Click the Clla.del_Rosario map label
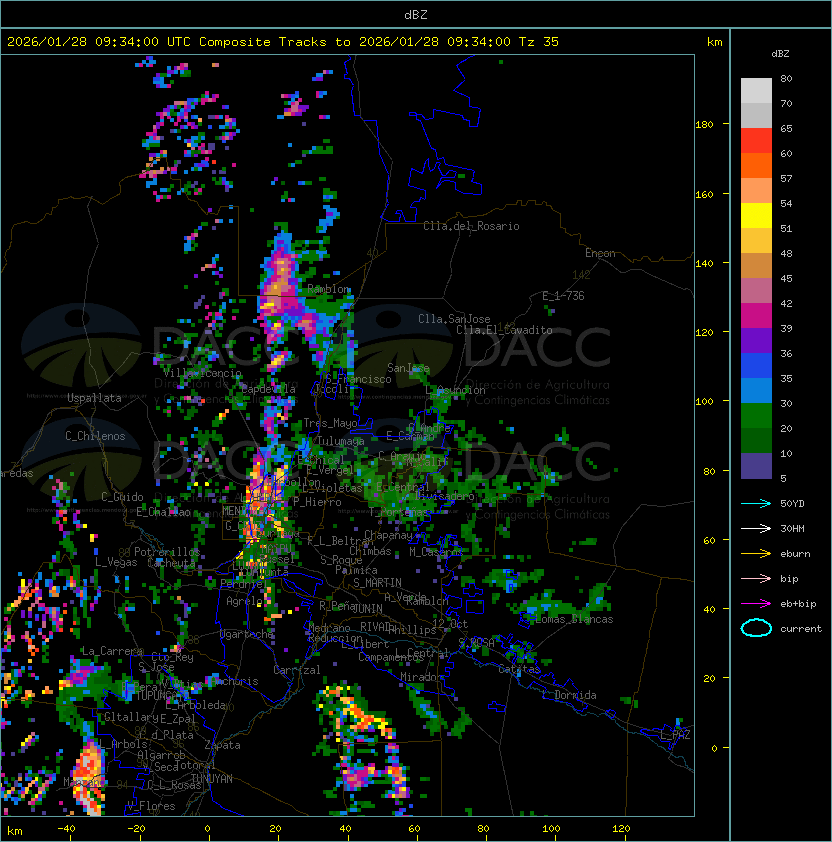Screen dimensions: 832x842 click(x=471, y=226)
